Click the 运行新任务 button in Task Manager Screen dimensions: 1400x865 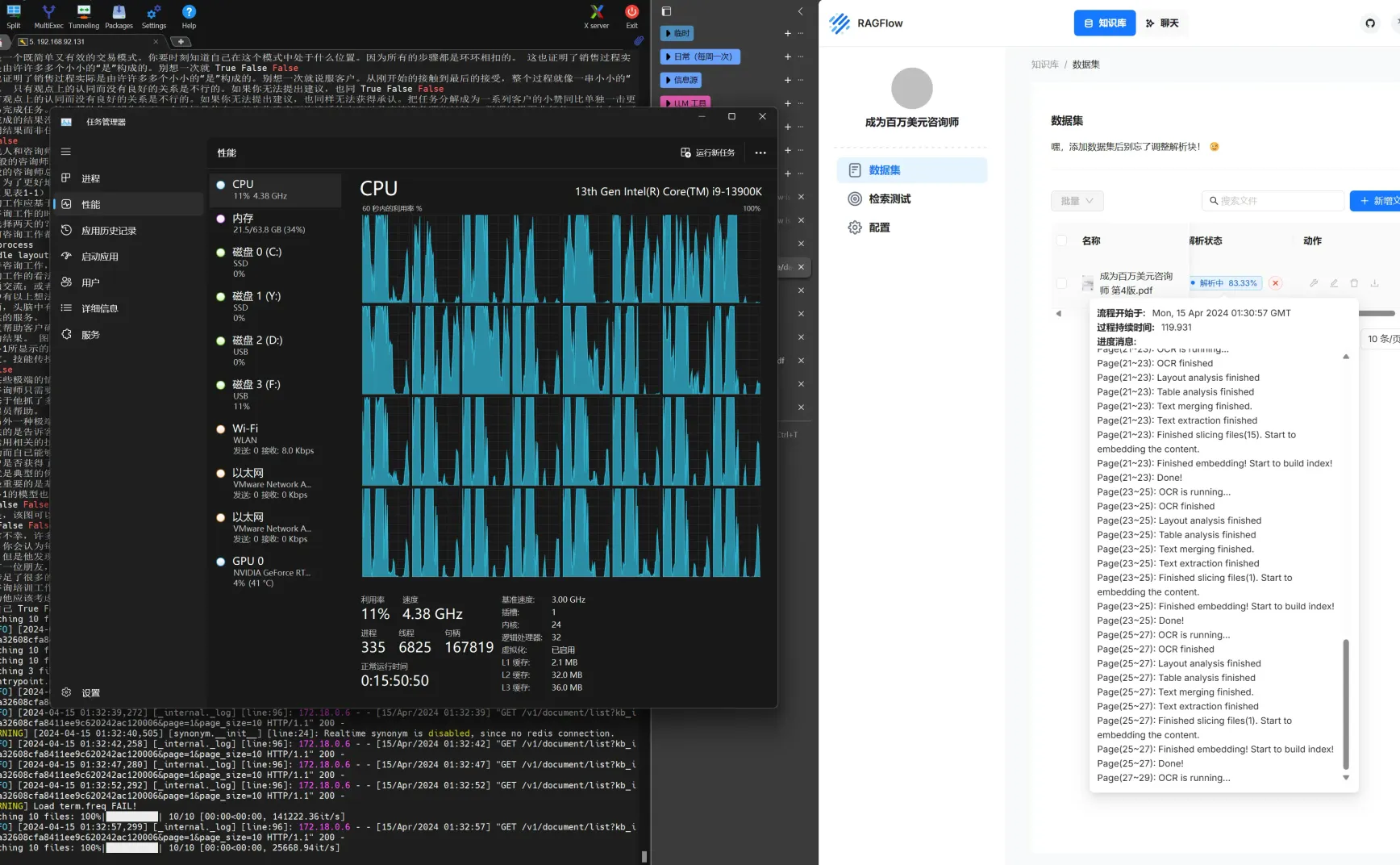point(708,153)
